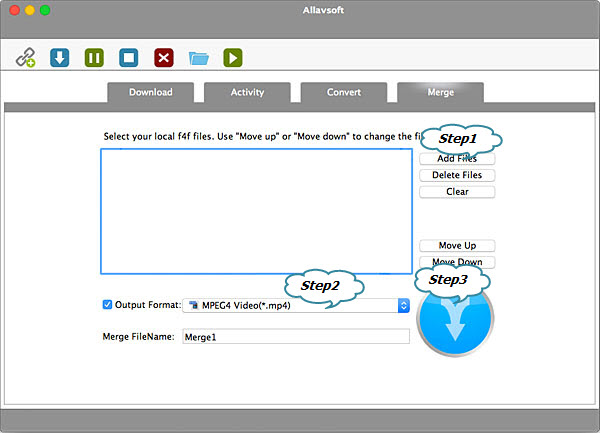Click the Merge FileName input field
600x433 pixels.
pos(296,337)
